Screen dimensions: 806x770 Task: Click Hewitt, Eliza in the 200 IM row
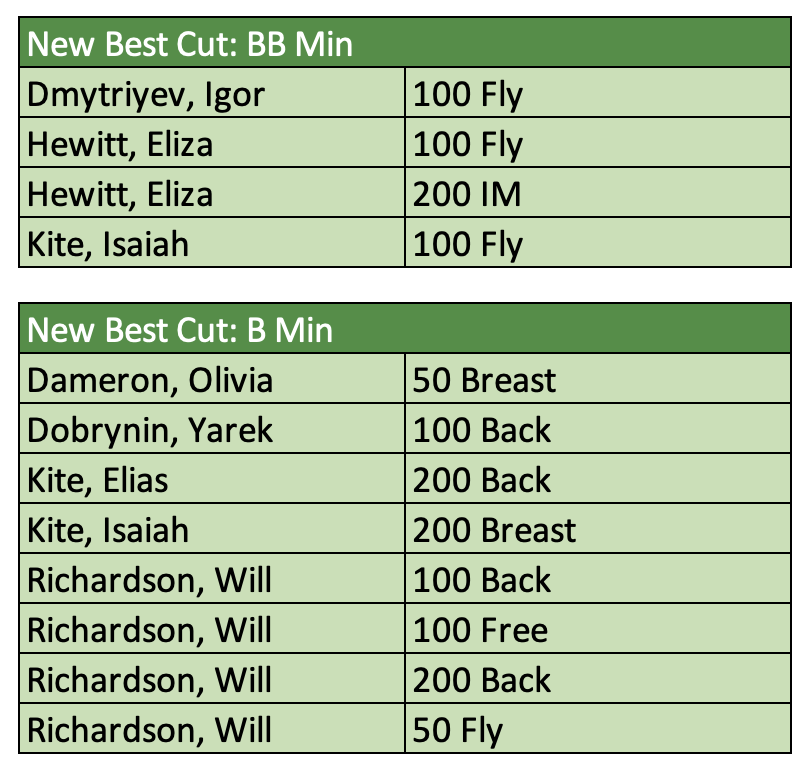point(120,193)
